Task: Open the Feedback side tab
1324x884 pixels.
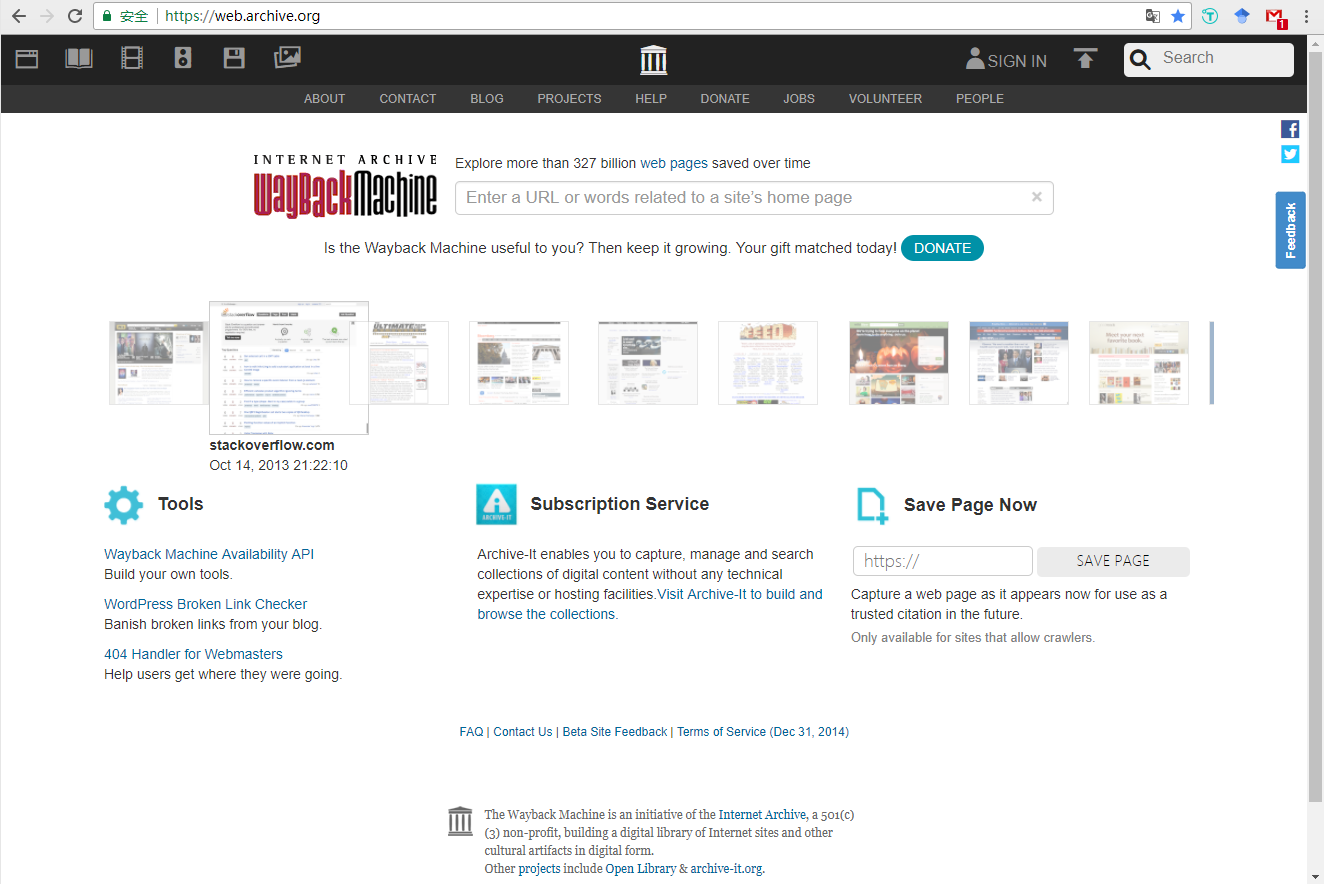Action: (x=1290, y=230)
